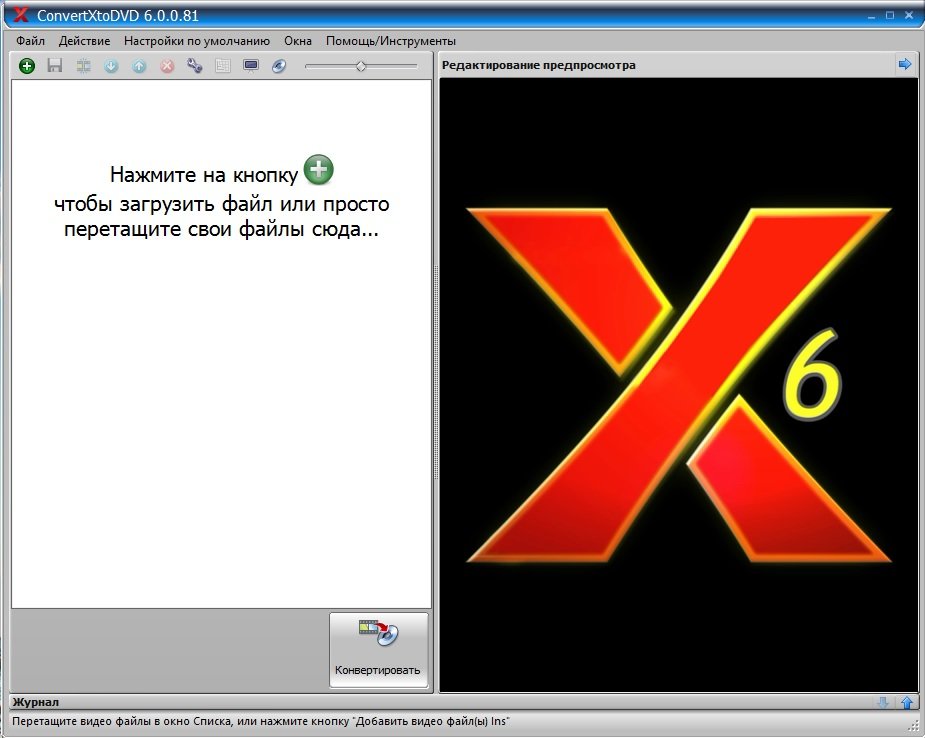Click the large green plus in the file list
Image resolution: width=925 pixels, height=738 pixels.
pos(319,170)
